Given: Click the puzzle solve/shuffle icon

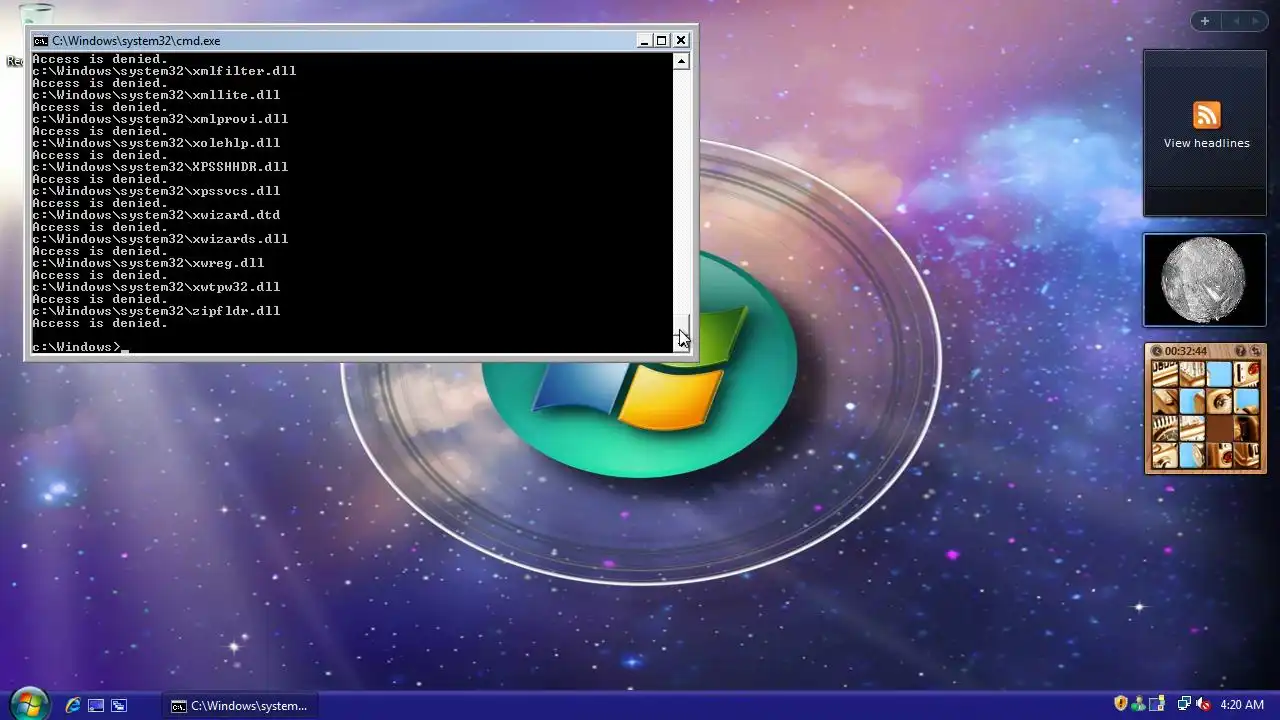Looking at the screenshot, I should pyautogui.click(x=1255, y=351).
